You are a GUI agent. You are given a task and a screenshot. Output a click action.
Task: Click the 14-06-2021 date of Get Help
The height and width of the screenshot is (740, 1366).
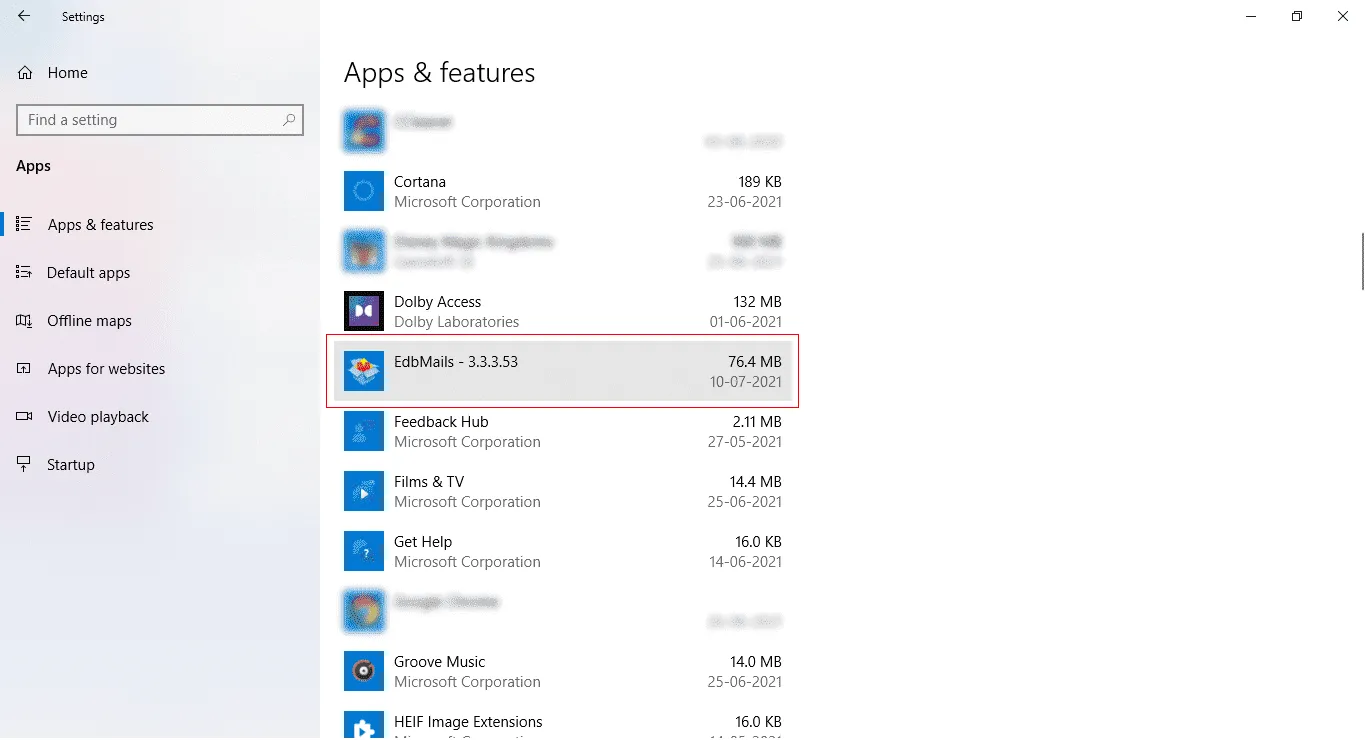[746, 562]
